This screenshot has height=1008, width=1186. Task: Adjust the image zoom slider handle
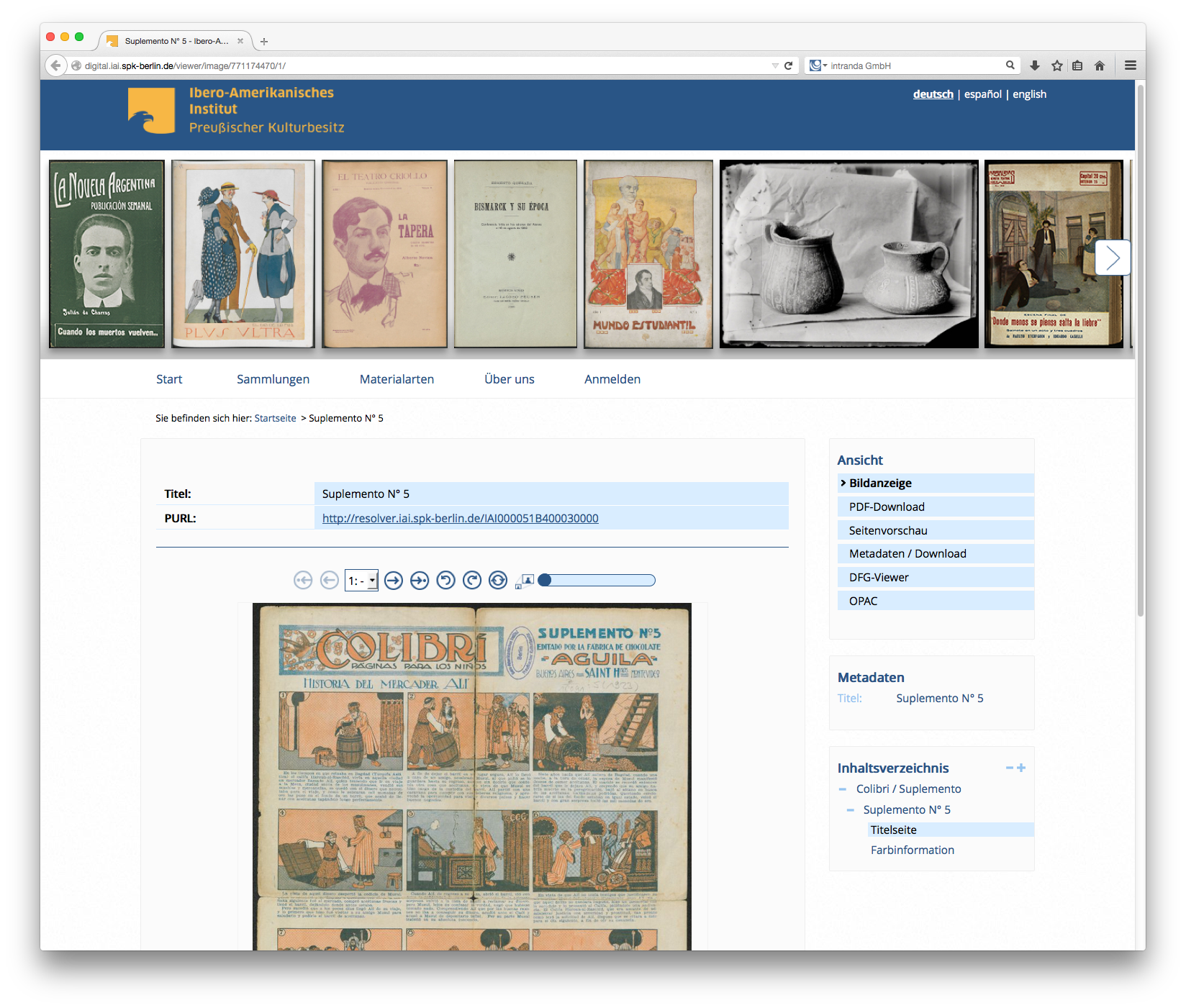(545, 580)
